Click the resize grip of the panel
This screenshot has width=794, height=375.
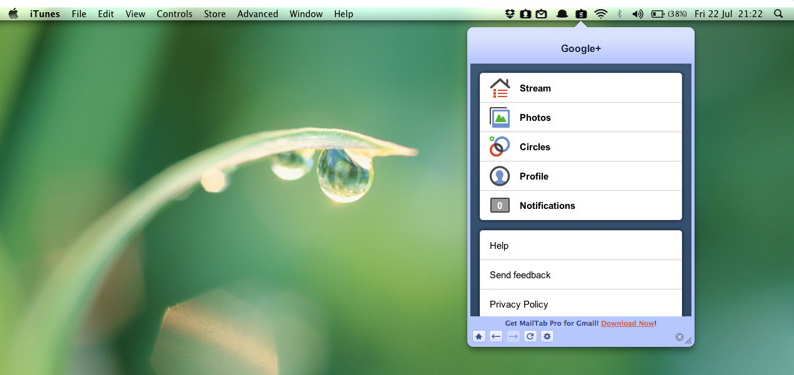pos(688,342)
